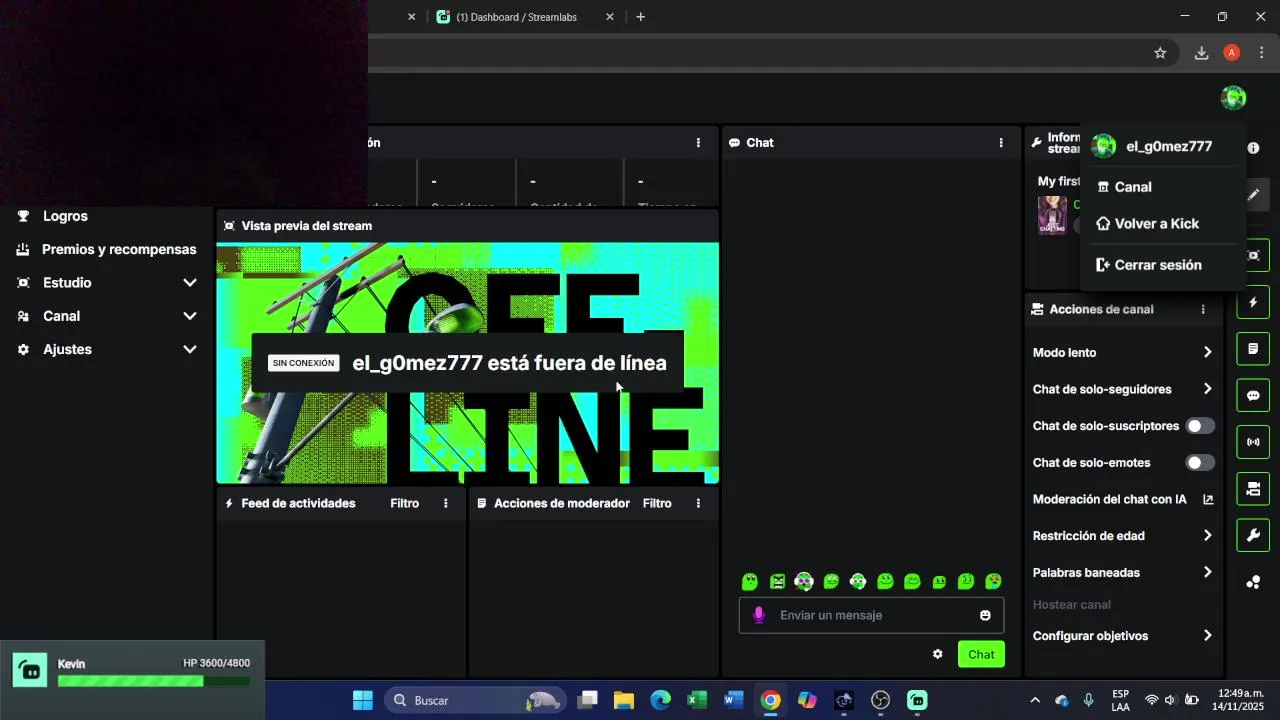The width and height of the screenshot is (1280, 720).
Task: Toggle the lightning activity feed widget icon
Action: pyautogui.click(x=1253, y=303)
